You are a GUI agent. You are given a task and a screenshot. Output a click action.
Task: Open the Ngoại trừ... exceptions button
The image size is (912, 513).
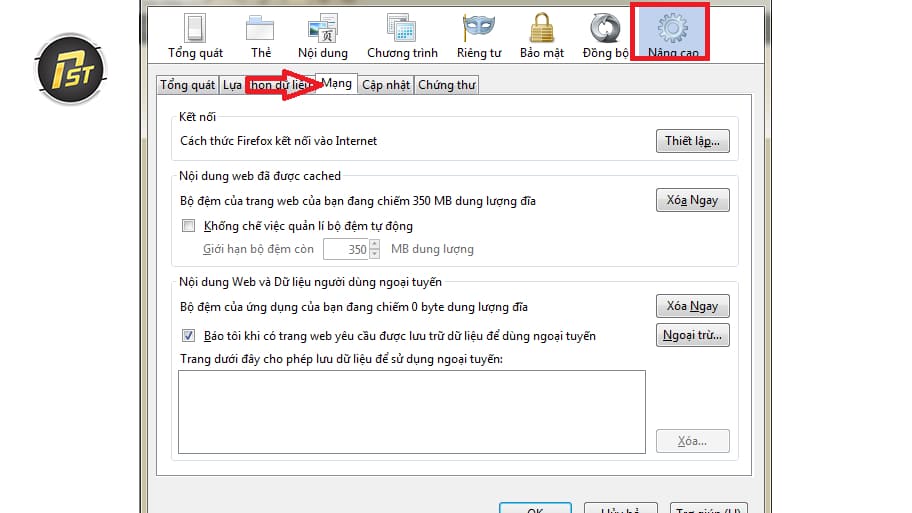[692, 335]
